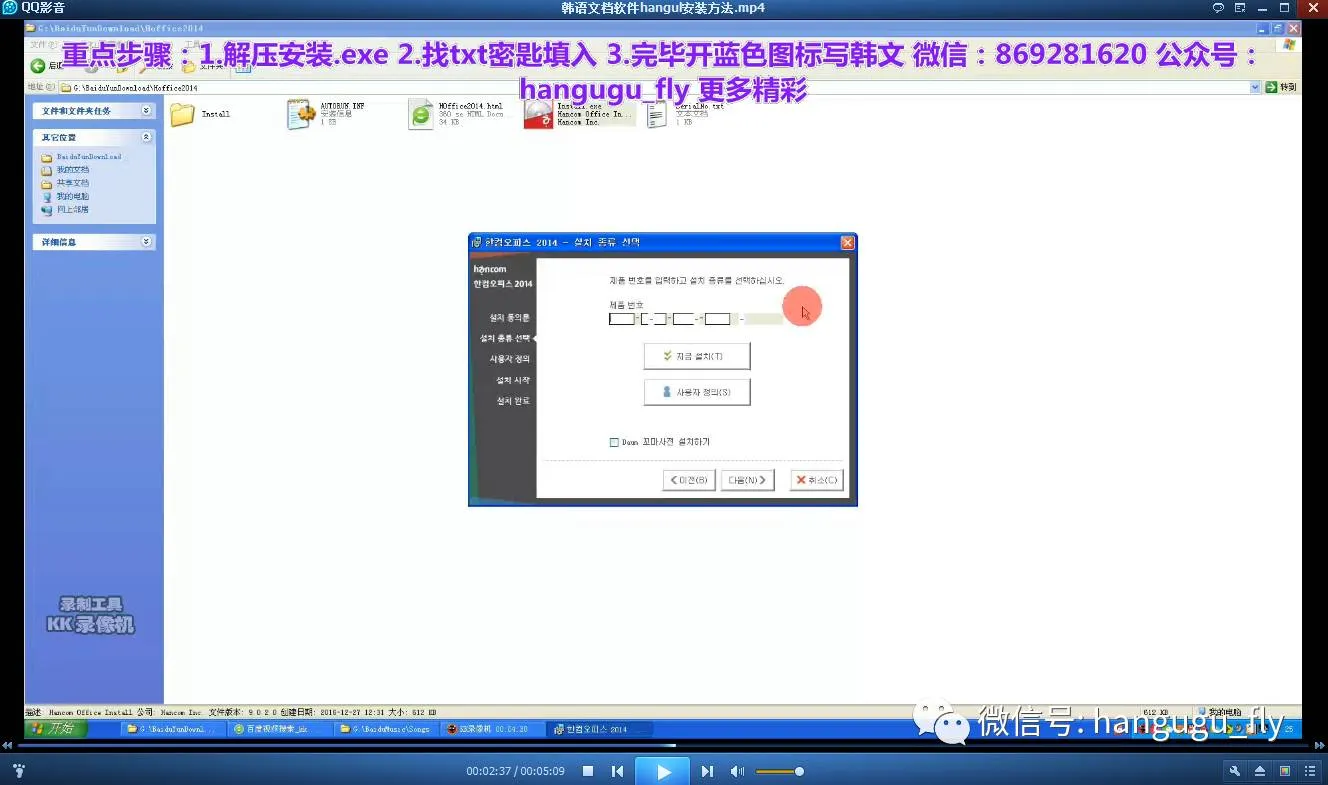Enable Daum 꼬마사전 install checkbox
This screenshot has width=1328, height=785.
[614, 442]
